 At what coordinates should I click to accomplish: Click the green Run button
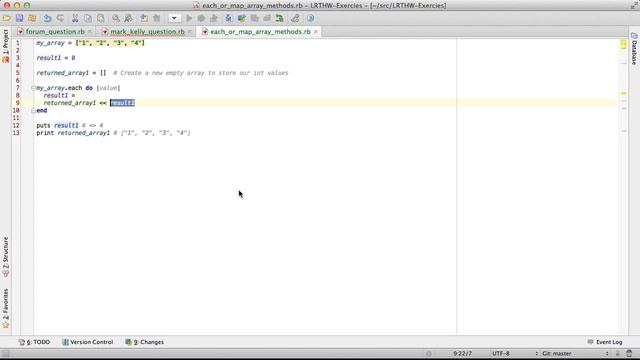189,18
